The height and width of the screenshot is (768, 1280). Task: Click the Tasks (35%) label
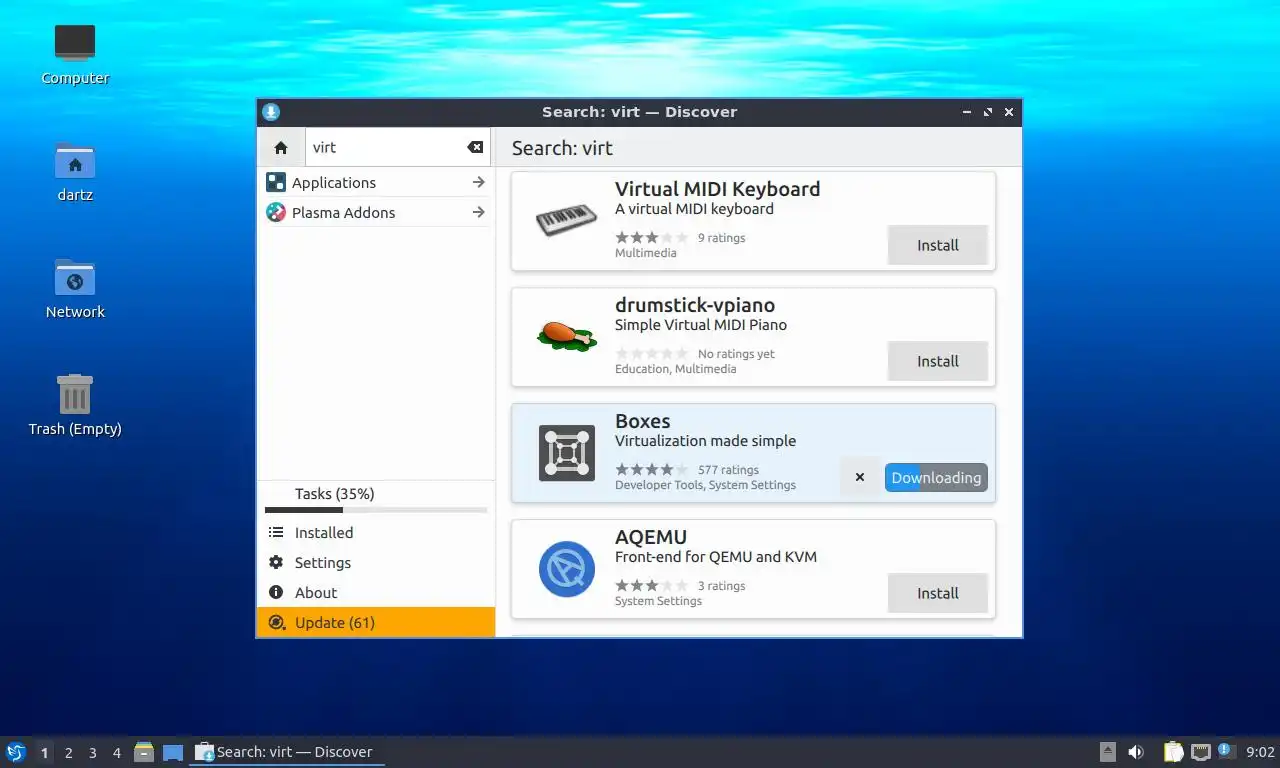coord(334,494)
